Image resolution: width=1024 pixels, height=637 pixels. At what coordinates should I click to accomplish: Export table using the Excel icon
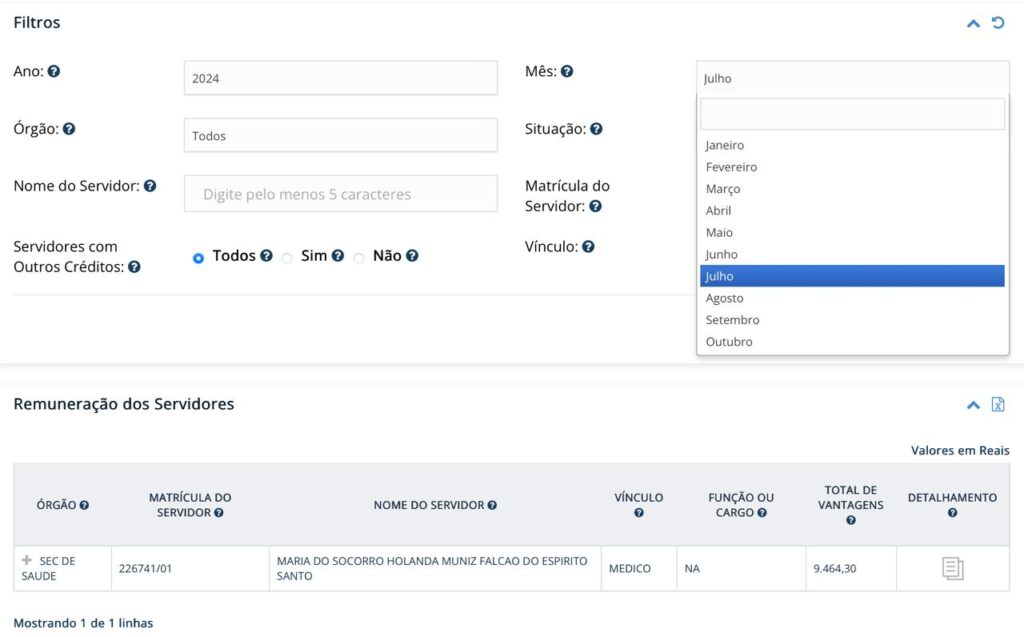tap(998, 405)
